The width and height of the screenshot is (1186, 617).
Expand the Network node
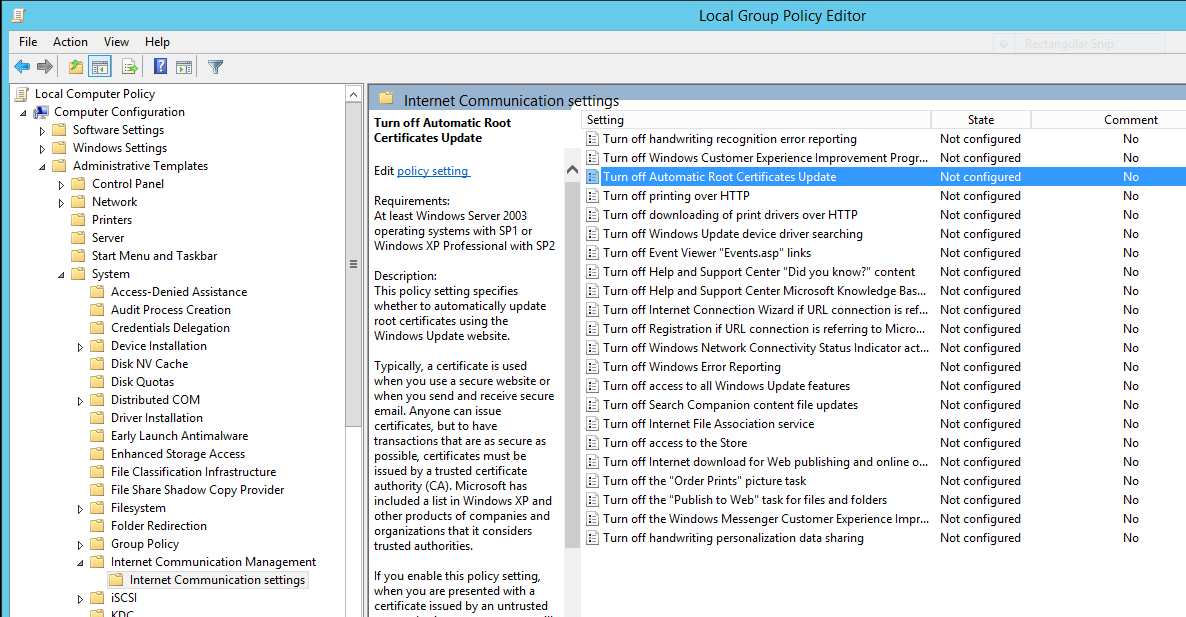[x=61, y=203]
